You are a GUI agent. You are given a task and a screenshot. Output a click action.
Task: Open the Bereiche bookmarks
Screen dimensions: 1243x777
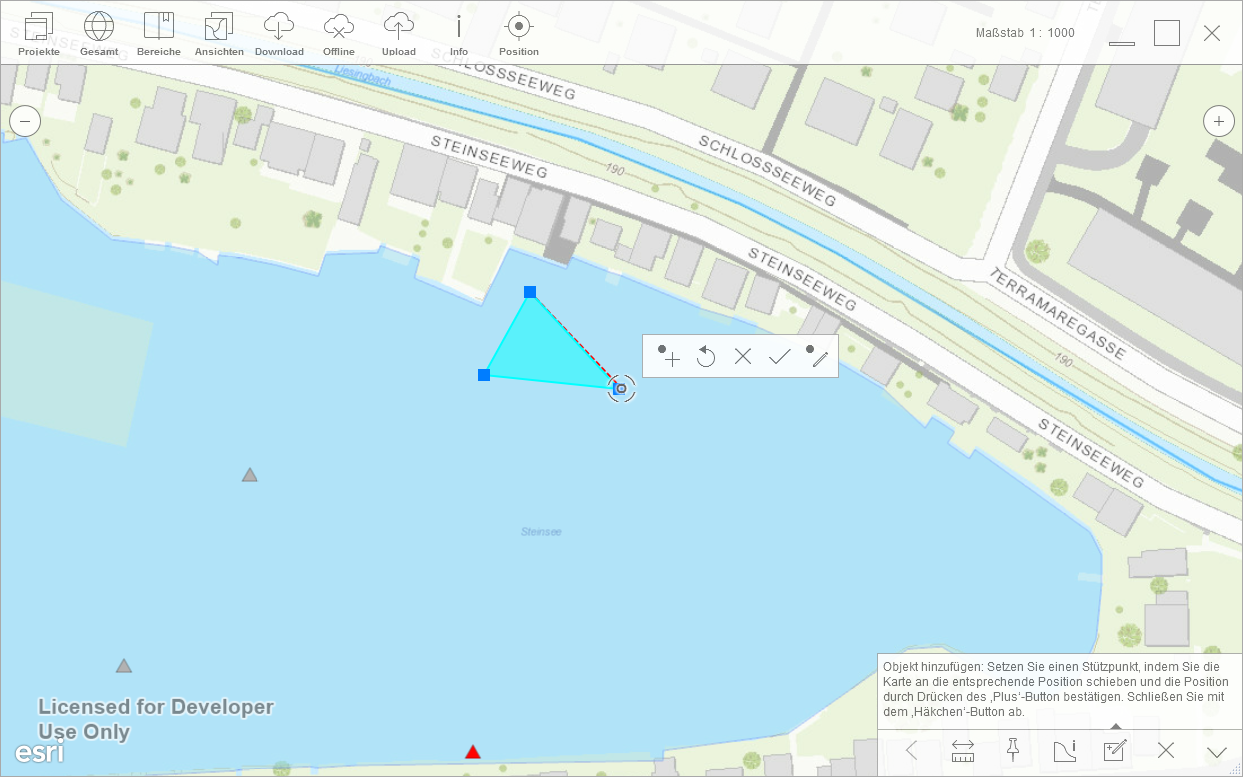(159, 34)
